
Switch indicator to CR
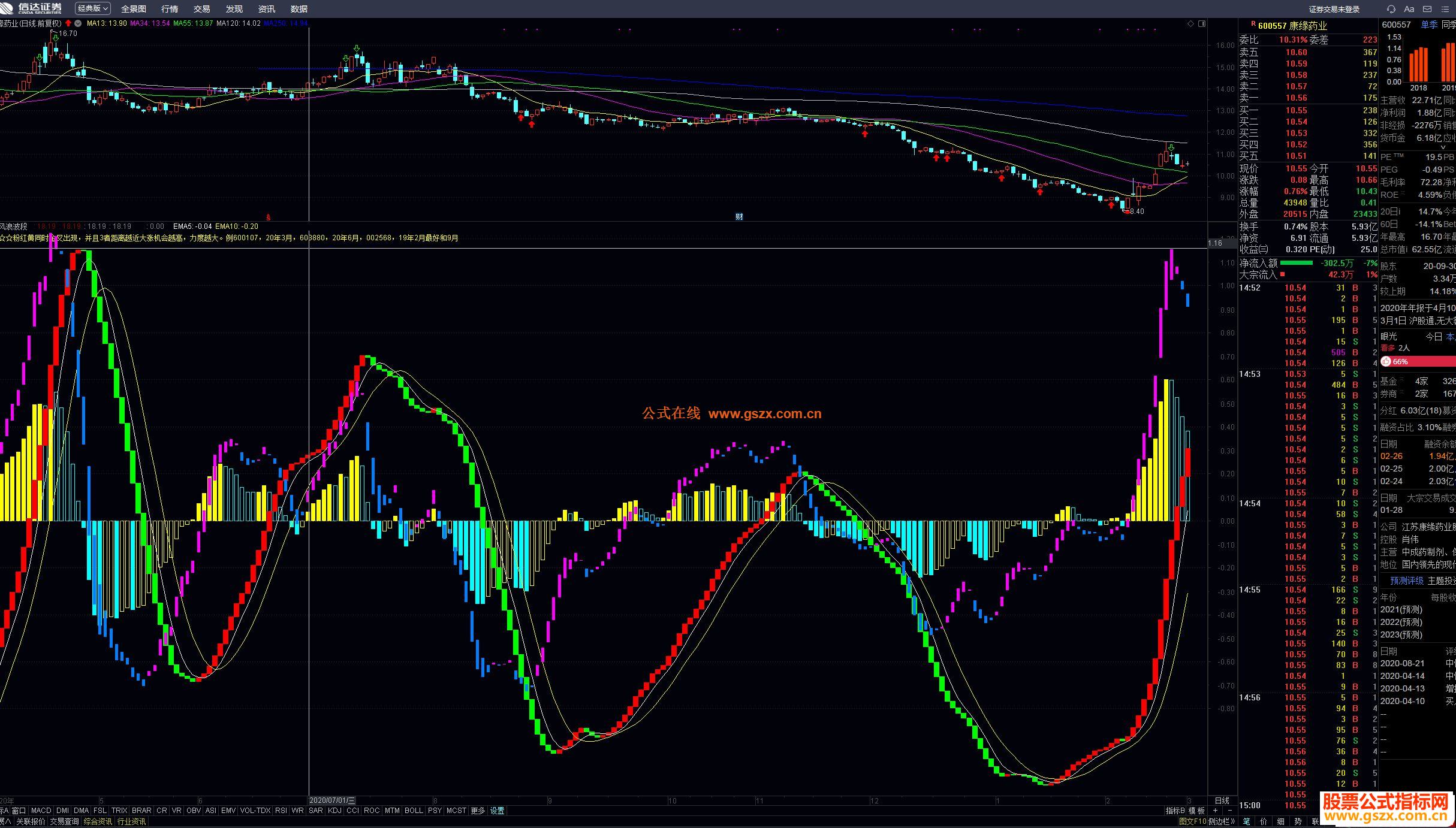point(162,811)
